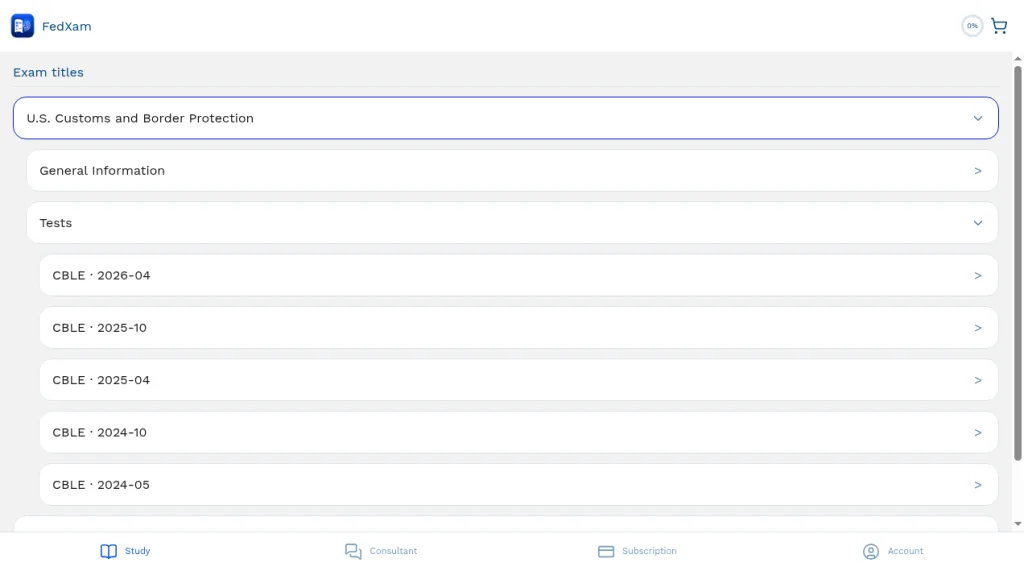Select the CBLE · 2026-04 text

point(101,276)
